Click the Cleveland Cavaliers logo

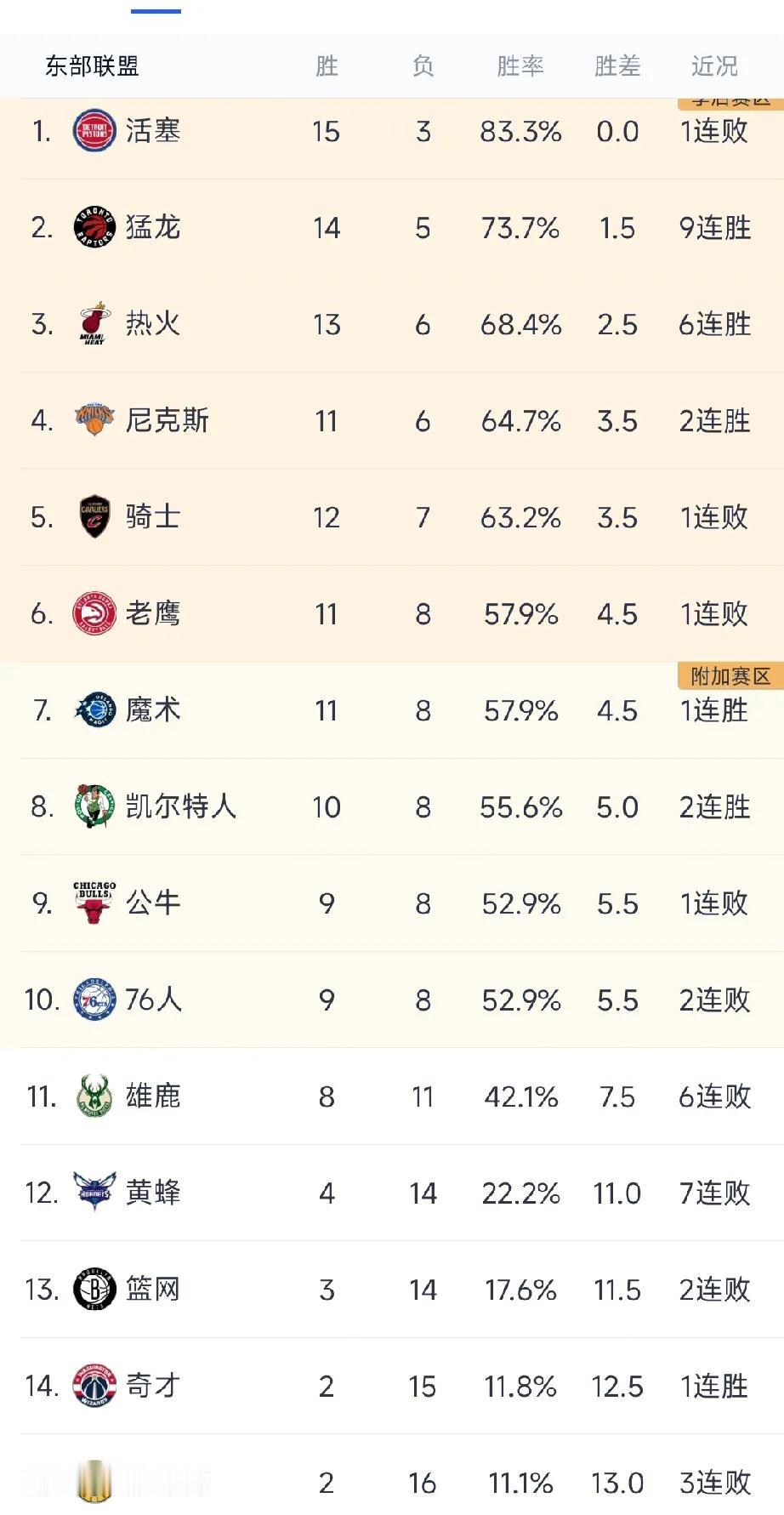tap(94, 517)
